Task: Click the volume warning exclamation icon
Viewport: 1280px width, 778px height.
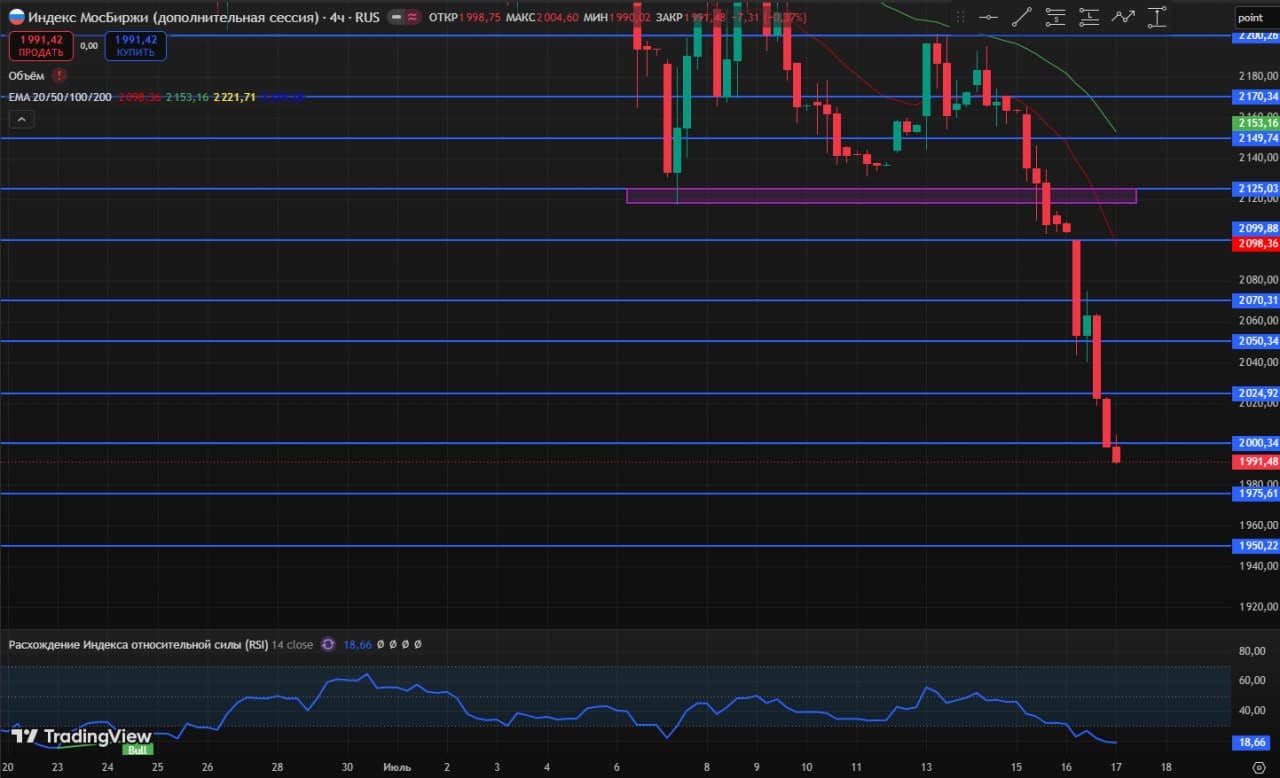Action: 60,75
